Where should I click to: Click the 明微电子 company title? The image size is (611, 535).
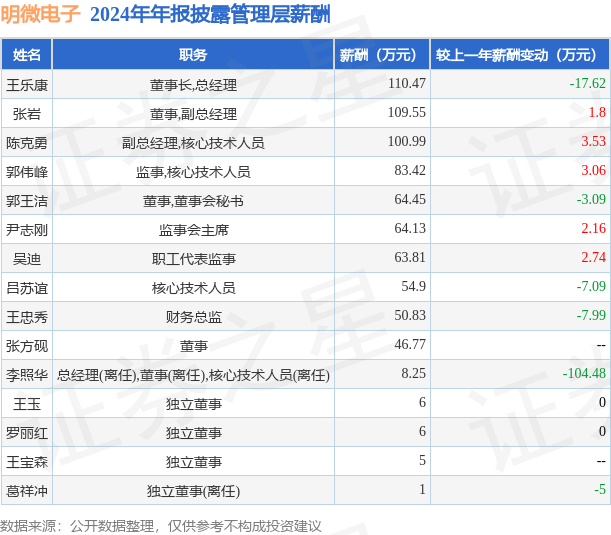coord(40,14)
